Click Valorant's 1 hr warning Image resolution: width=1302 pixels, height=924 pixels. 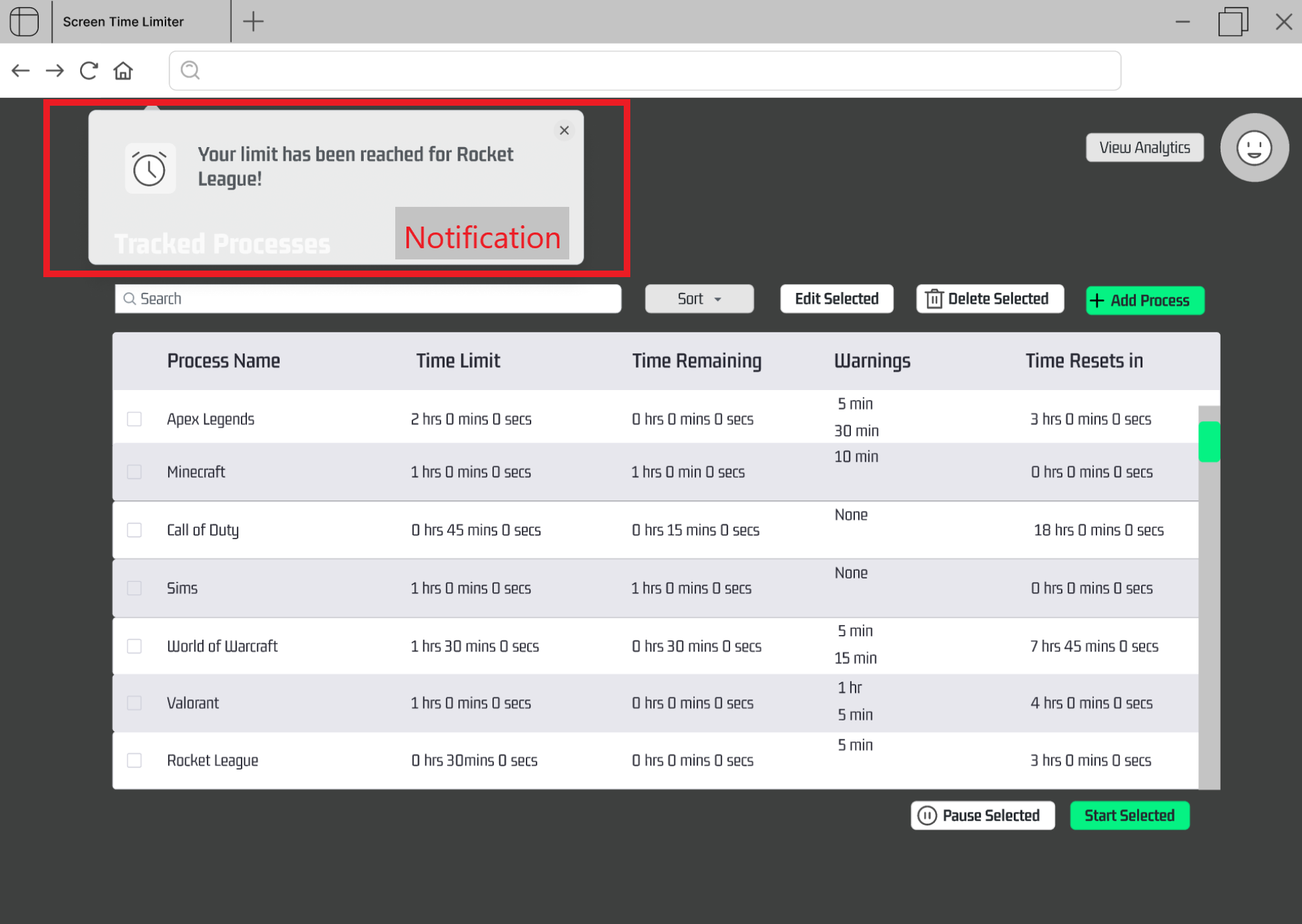pyautogui.click(x=850, y=688)
